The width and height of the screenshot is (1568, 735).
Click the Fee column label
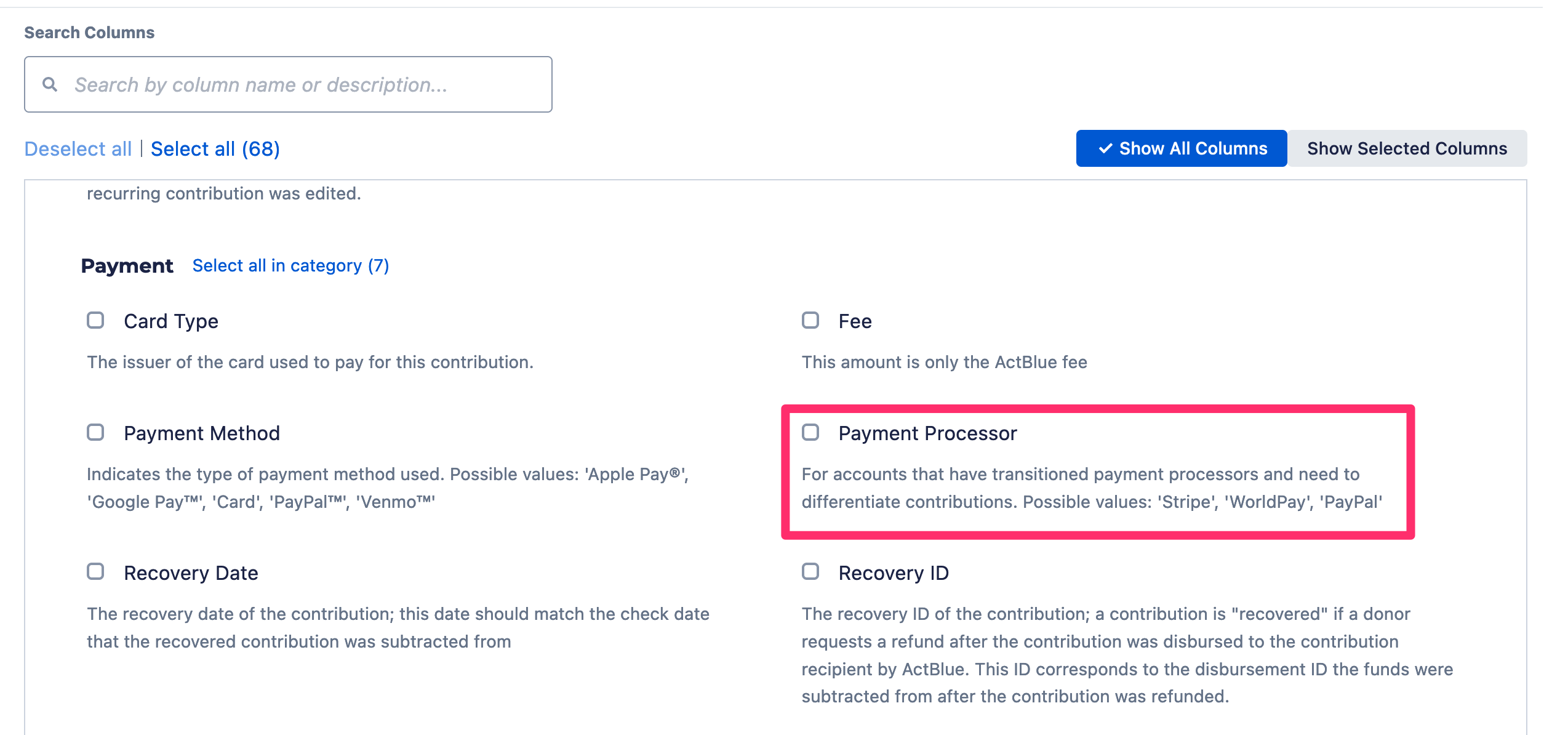(x=855, y=321)
